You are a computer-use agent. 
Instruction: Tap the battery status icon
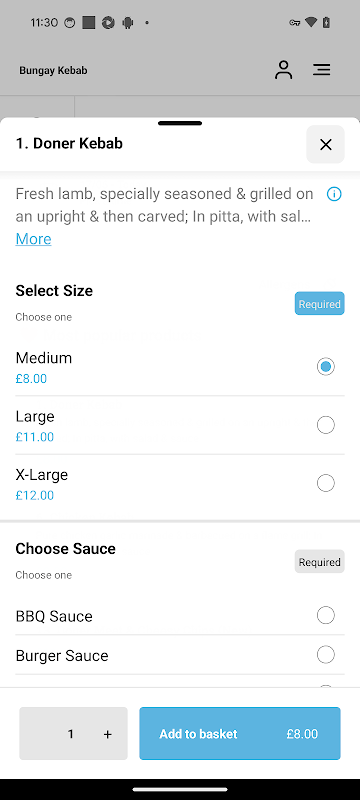pos(326,22)
